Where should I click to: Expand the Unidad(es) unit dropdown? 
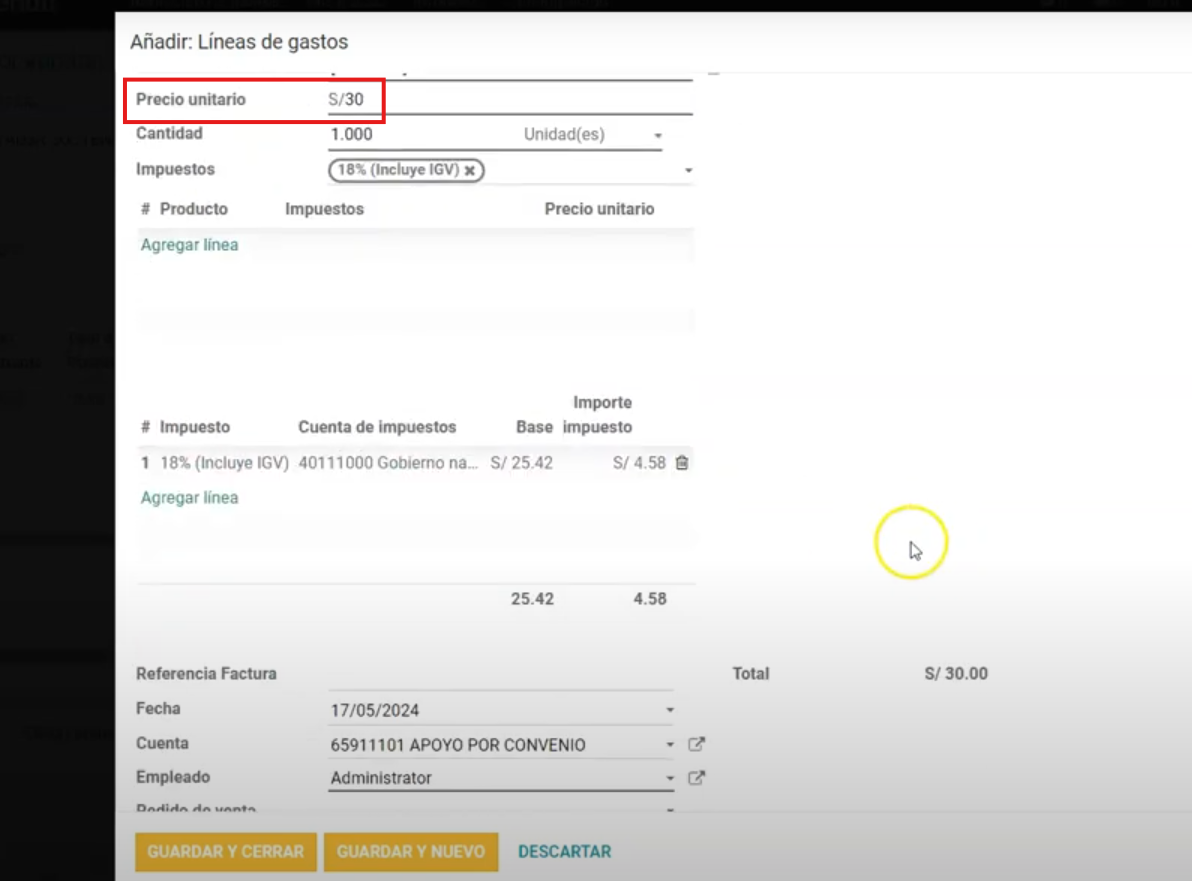tap(658, 135)
